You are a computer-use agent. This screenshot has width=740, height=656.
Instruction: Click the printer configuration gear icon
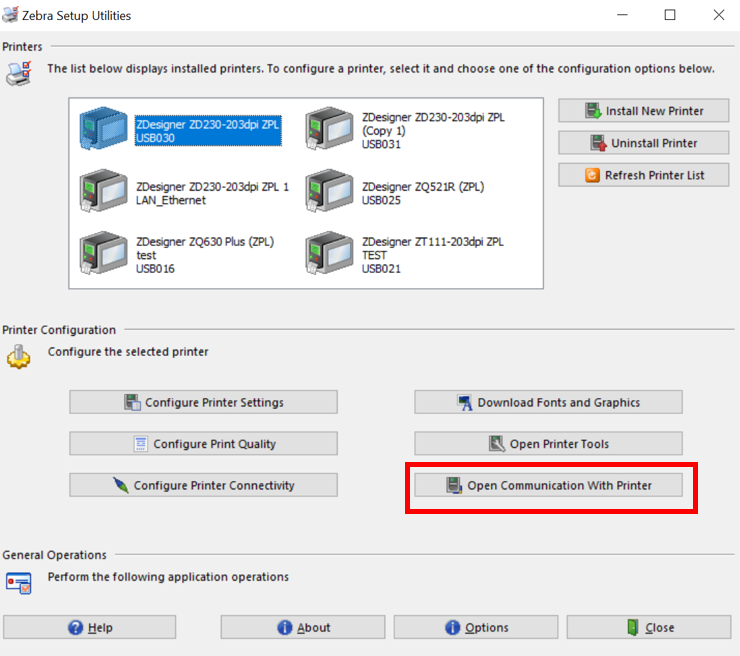(x=19, y=357)
